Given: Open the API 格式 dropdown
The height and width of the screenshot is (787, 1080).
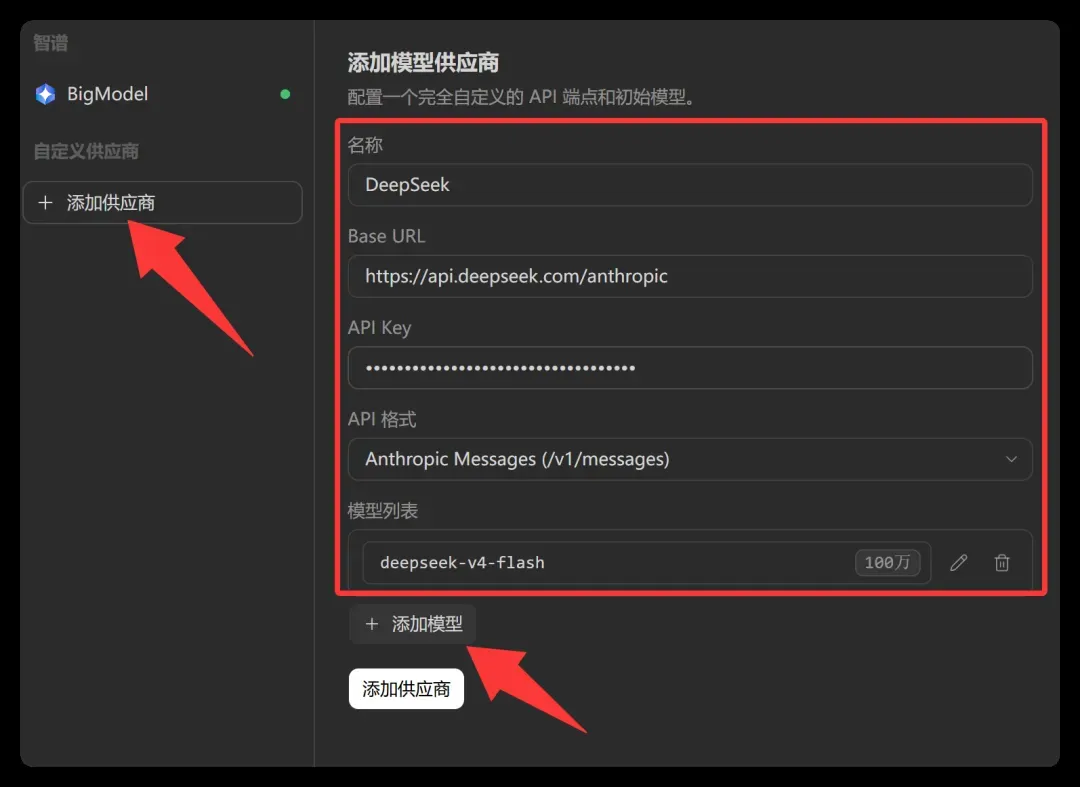Looking at the screenshot, I should (689, 459).
